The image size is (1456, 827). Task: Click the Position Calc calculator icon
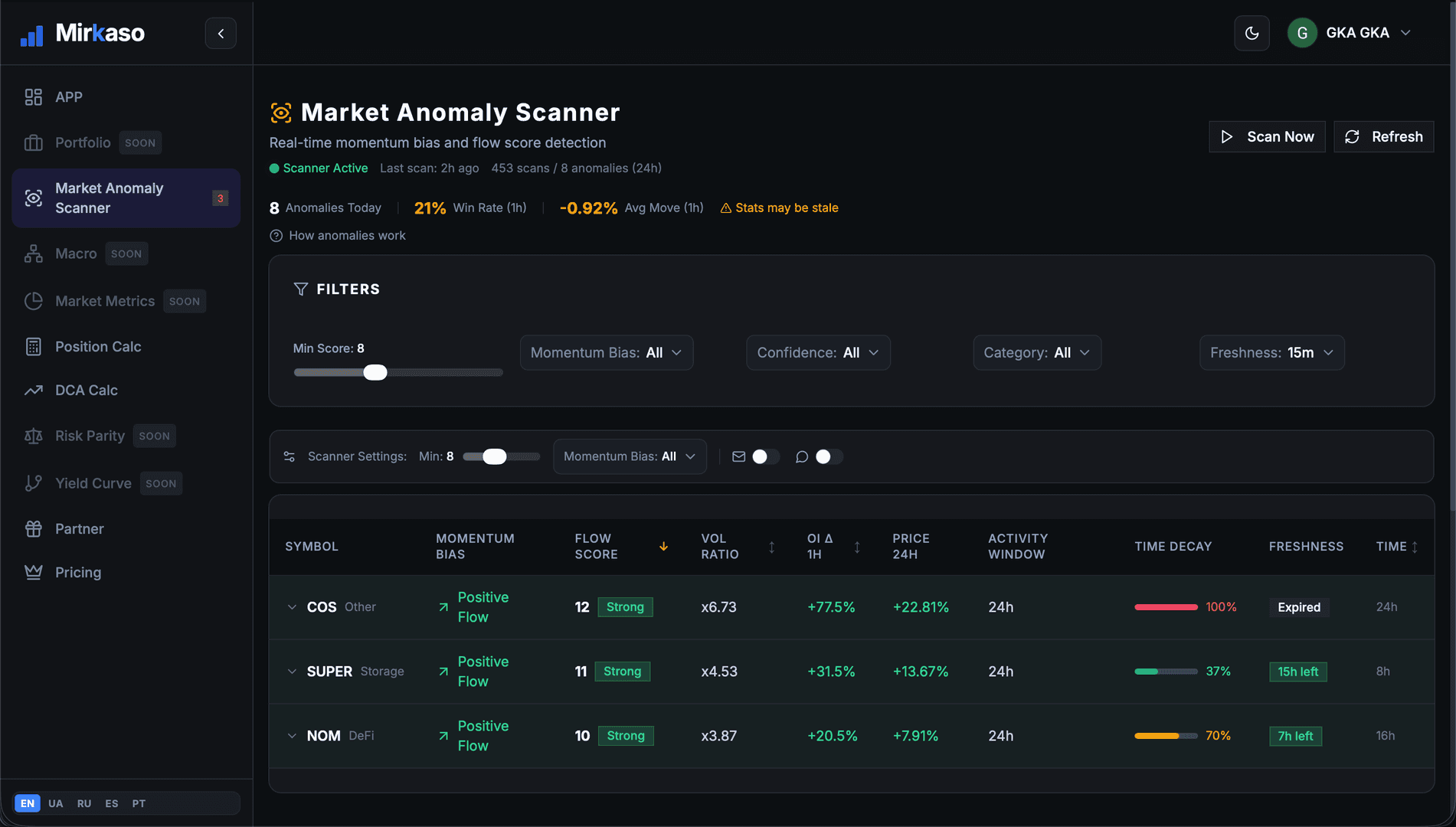(33, 347)
